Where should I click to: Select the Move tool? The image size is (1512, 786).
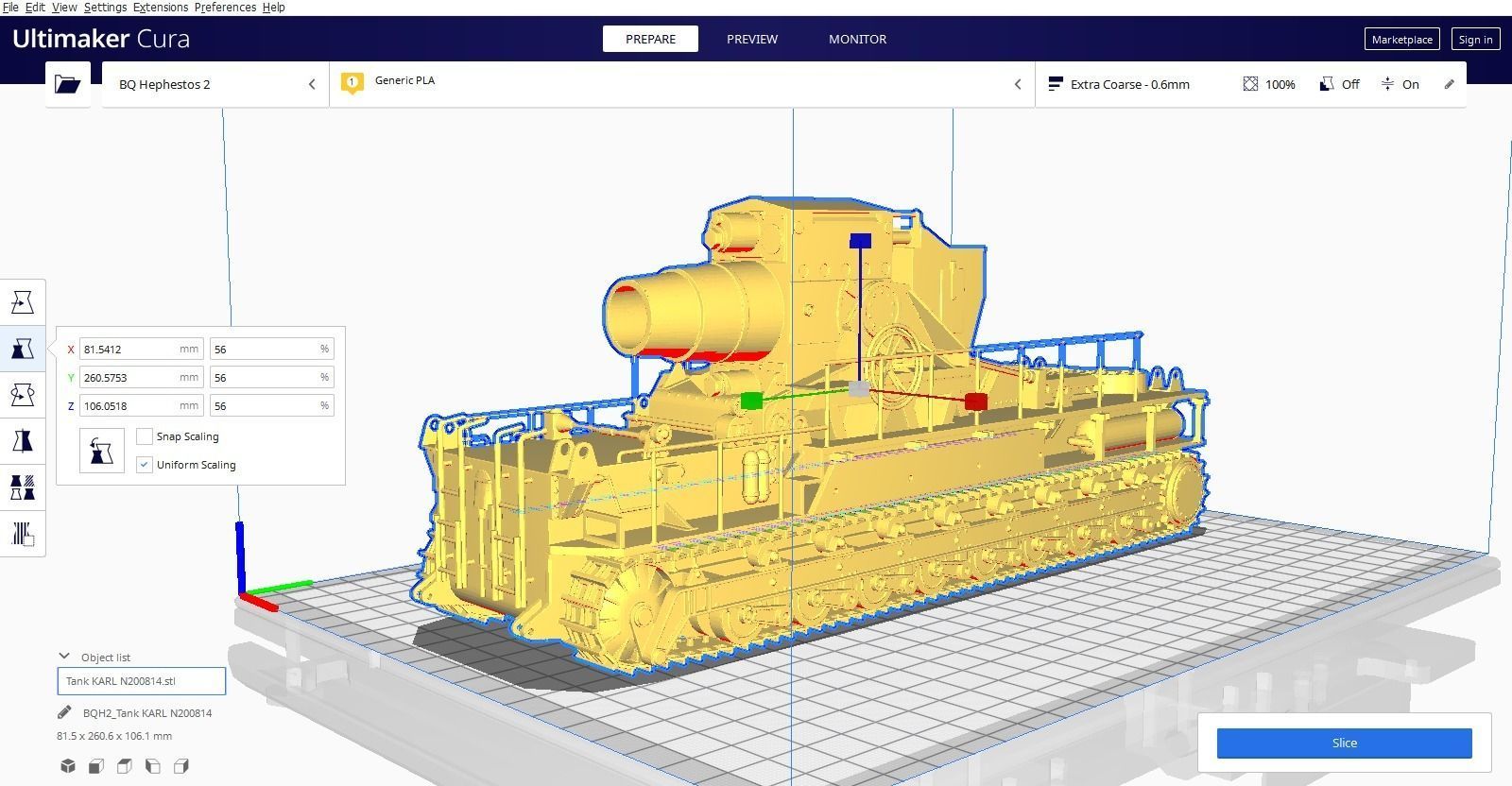23,302
